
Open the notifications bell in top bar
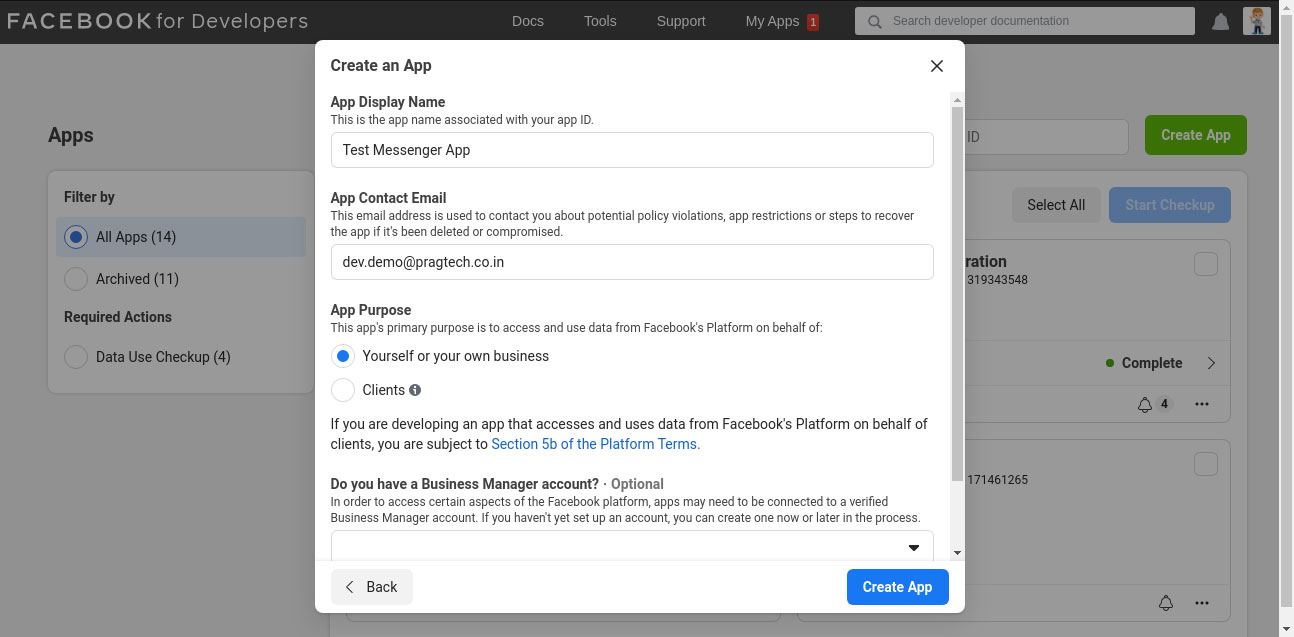1220,22
